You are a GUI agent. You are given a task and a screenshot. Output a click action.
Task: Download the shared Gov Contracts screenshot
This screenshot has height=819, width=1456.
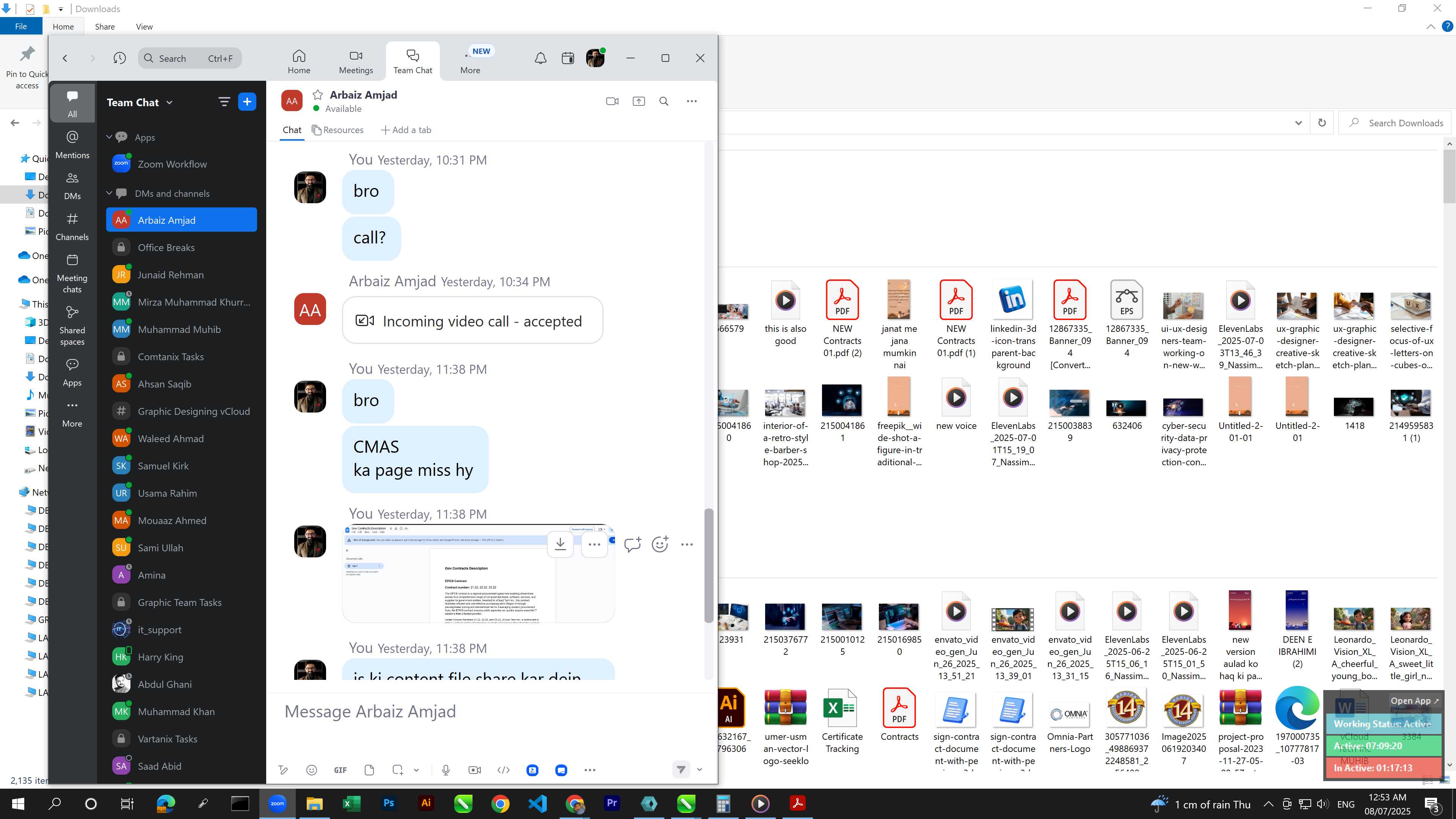(560, 544)
